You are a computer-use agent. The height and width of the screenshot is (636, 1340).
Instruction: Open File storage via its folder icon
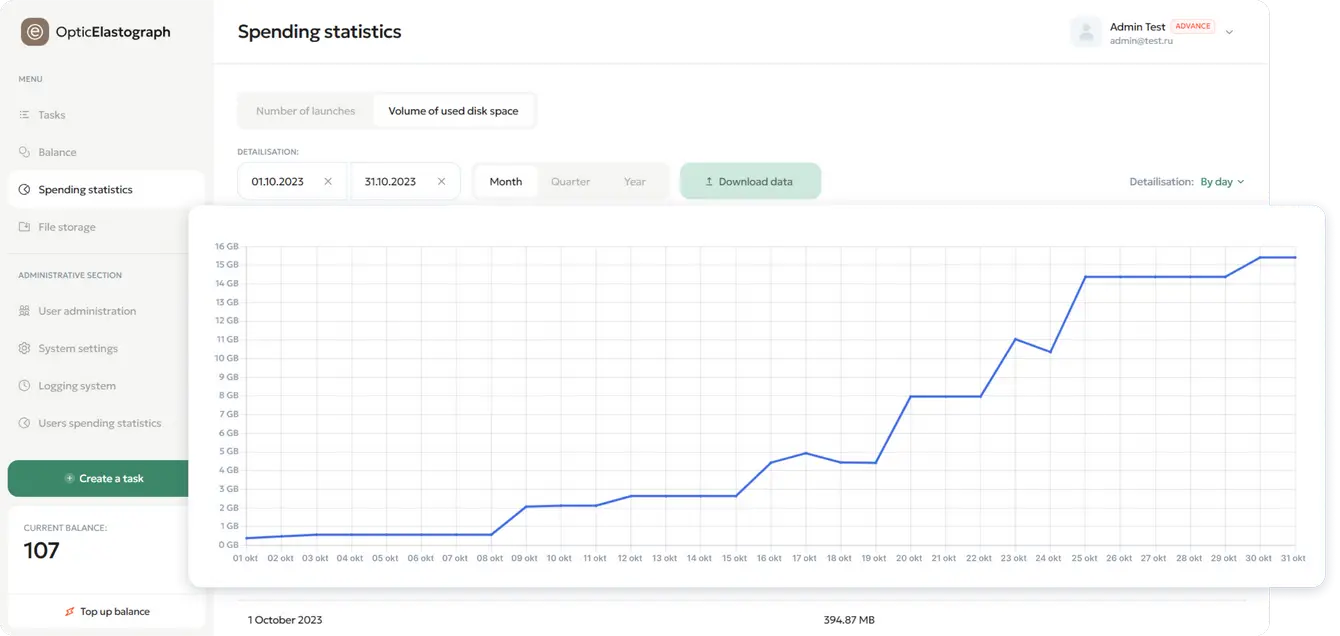pyautogui.click(x=22, y=226)
